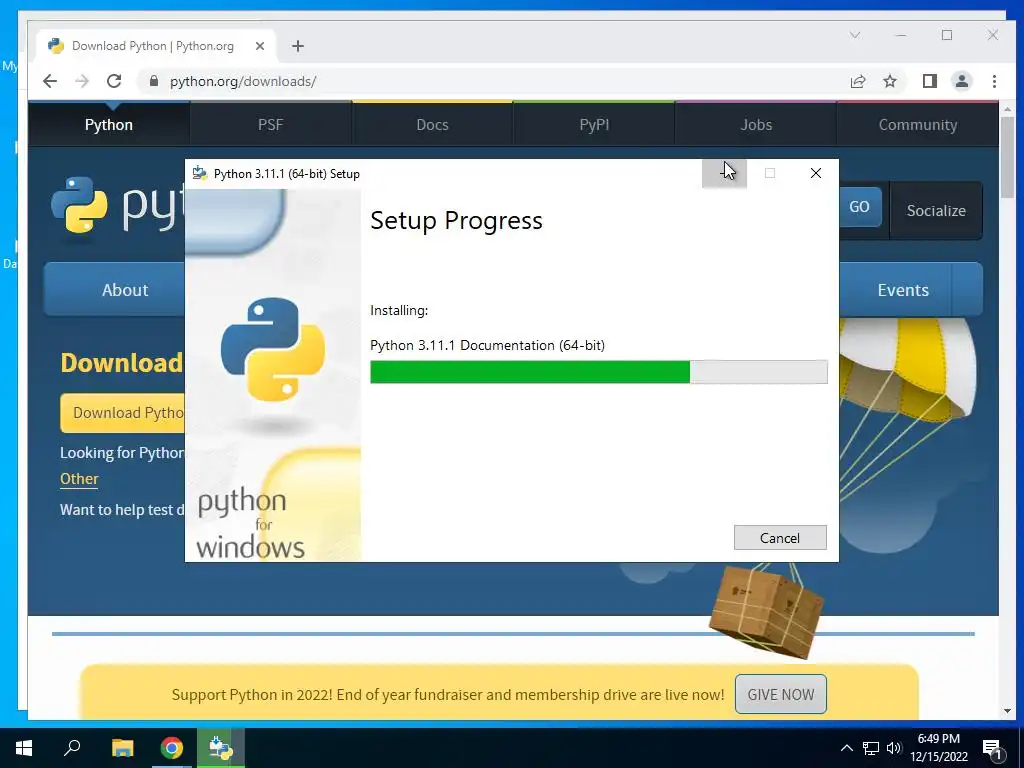The image size is (1024, 768).
Task: Click the Chrome forward arrow
Action: click(82, 81)
